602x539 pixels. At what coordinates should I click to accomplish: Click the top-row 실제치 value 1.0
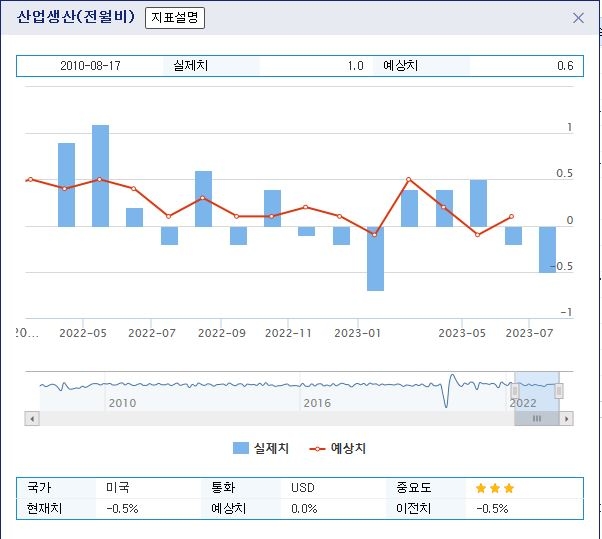click(x=356, y=66)
